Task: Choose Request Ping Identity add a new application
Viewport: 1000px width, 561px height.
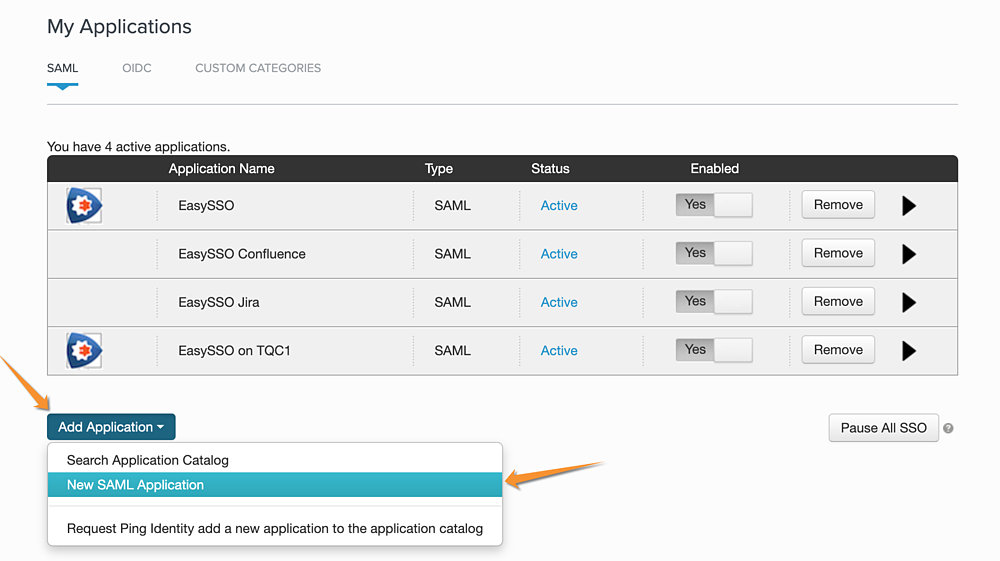Action: [x=275, y=528]
